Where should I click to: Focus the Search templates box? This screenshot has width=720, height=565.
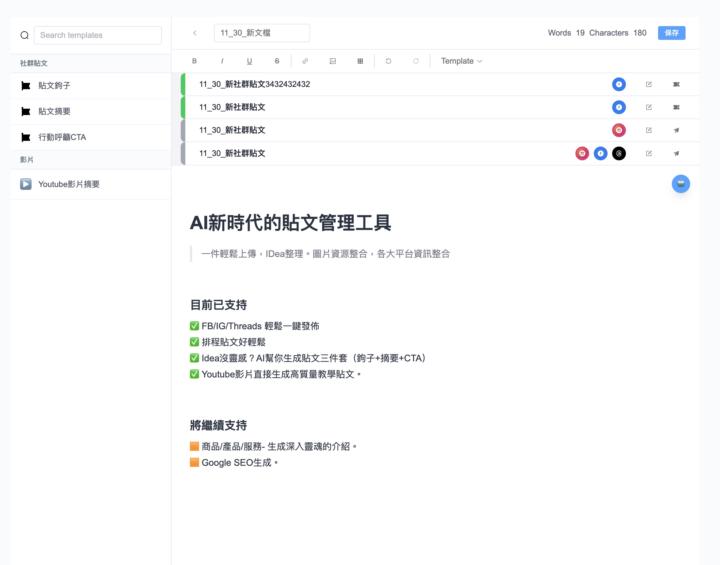(x=97, y=35)
